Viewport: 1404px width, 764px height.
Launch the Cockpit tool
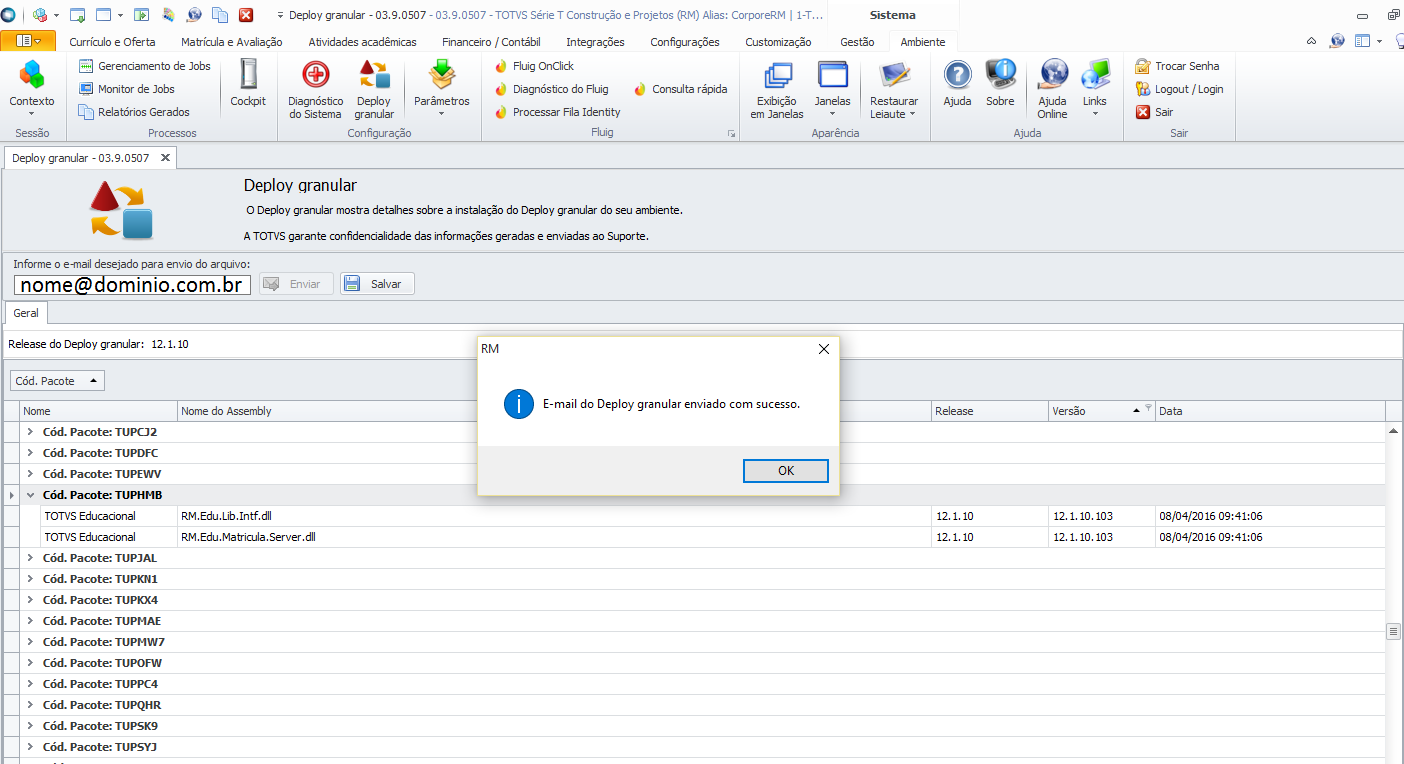248,83
